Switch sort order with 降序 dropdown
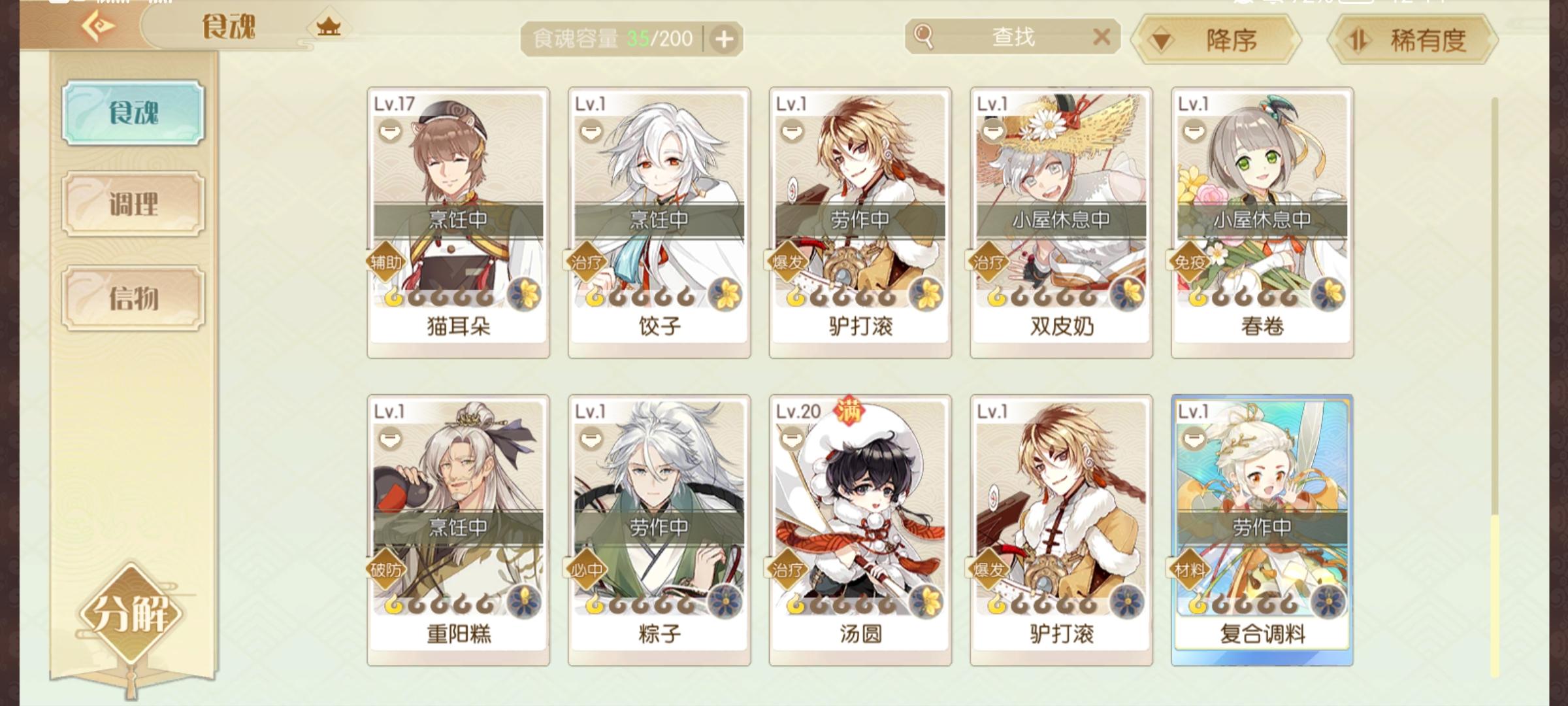Image resolution: width=1568 pixels, height=706 pixels. coord(1217,40)
